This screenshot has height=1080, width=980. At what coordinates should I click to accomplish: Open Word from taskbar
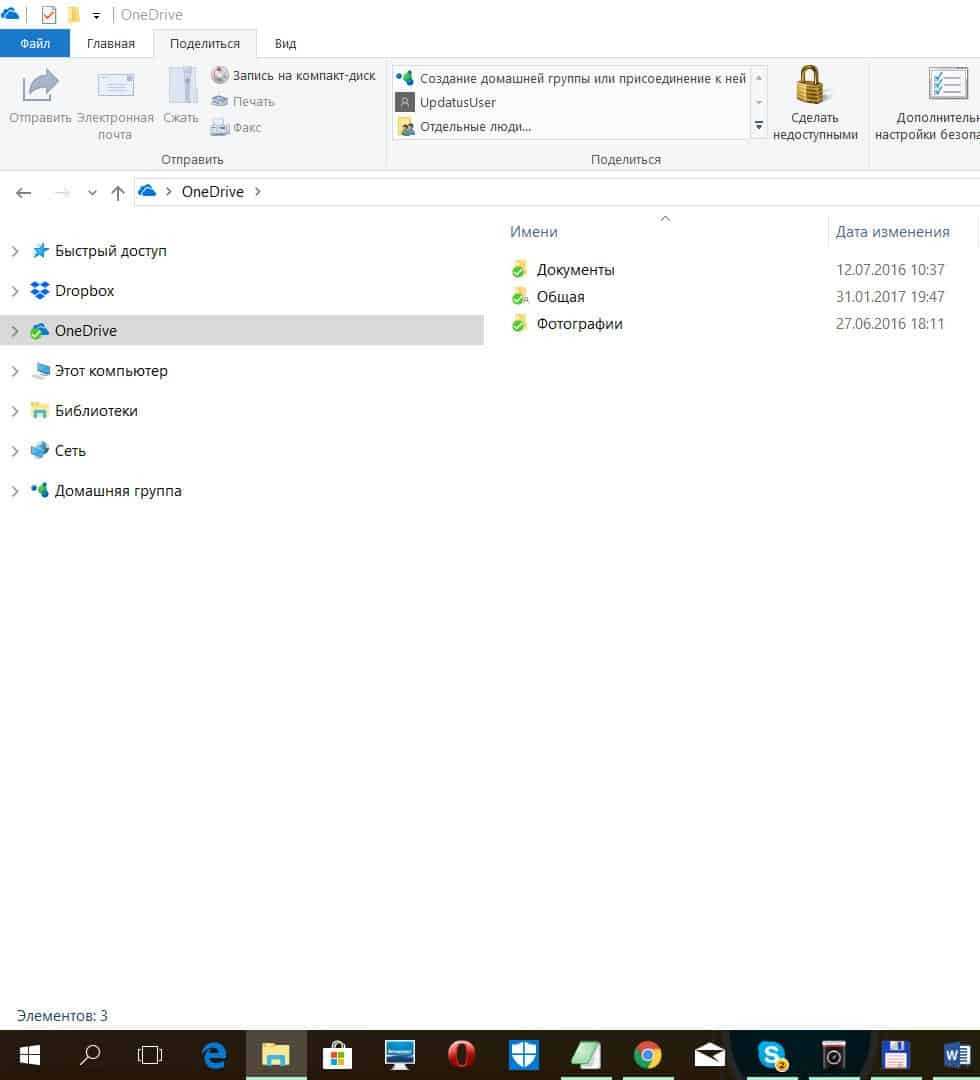coord(957,1055)
